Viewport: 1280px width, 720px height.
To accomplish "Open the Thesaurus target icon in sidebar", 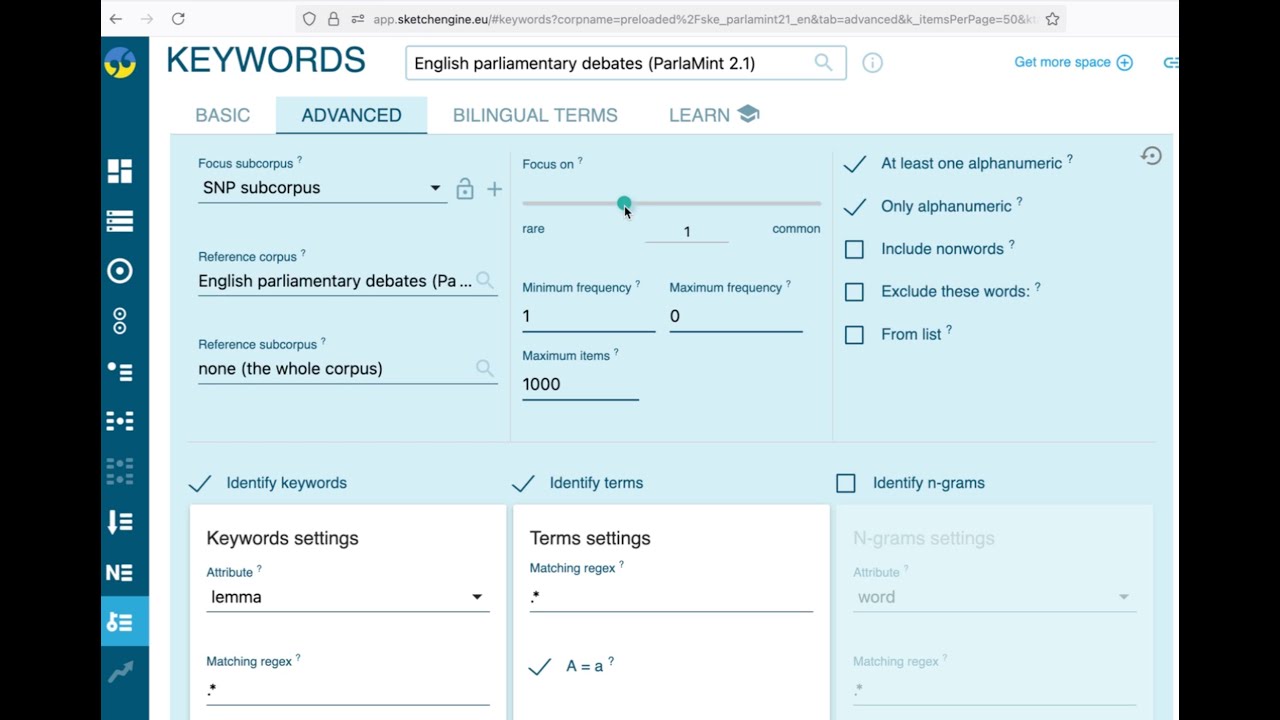I will click(x=120, y=271).
